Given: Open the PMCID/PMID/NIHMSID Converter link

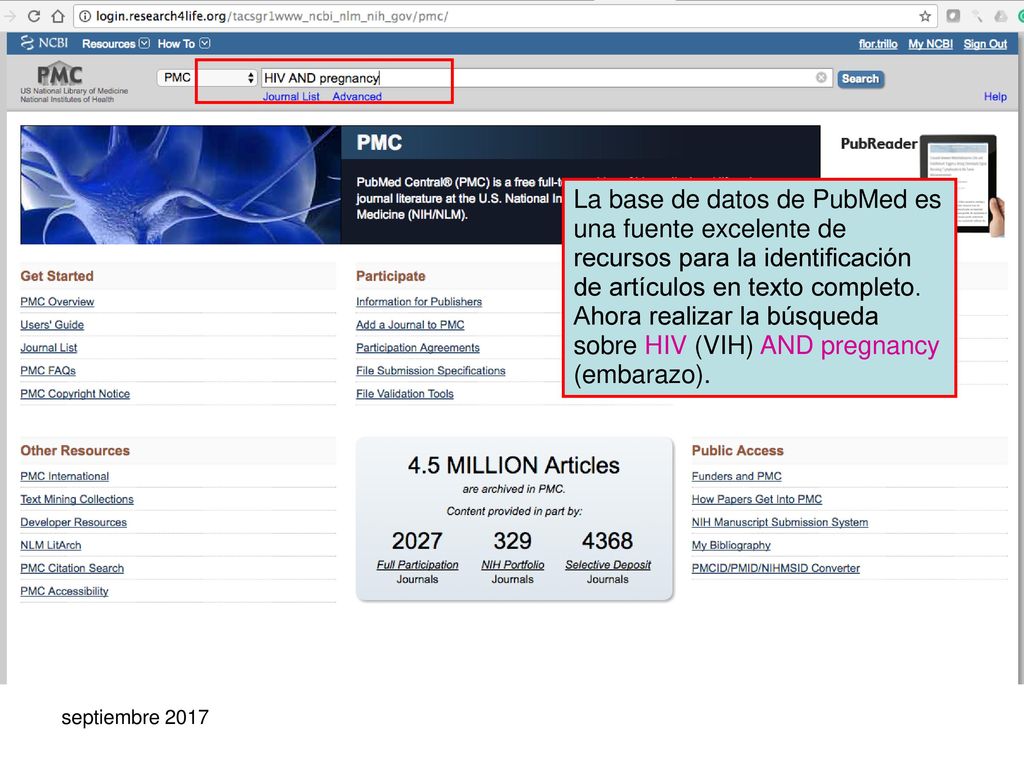Looking at the screenshot, I should point(776,568).
